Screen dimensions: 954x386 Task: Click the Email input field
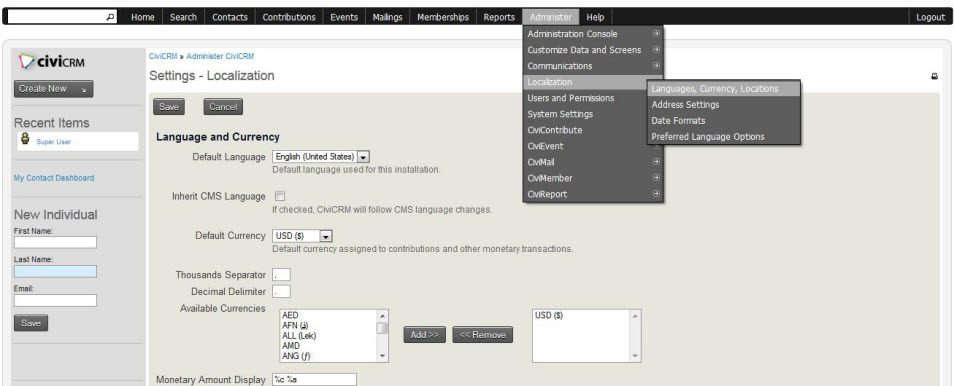(55, 301)
